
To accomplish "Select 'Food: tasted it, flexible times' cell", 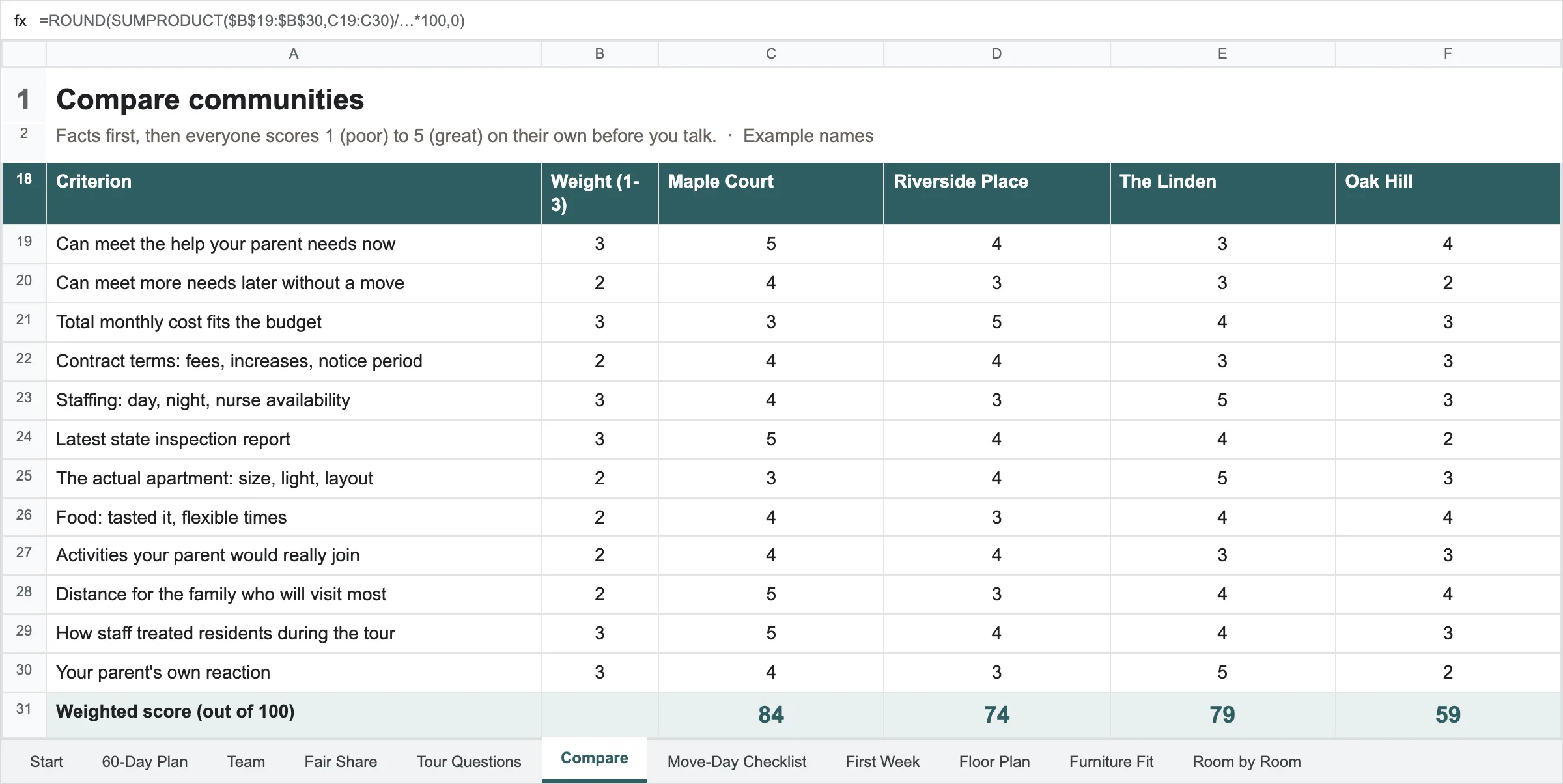I will pos(294,517).
